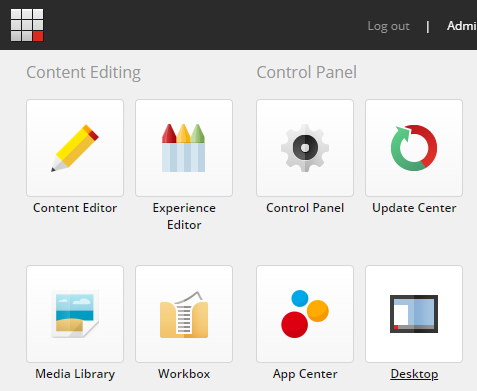Launch the Experience Editor crayons tile

pos(184,148)
